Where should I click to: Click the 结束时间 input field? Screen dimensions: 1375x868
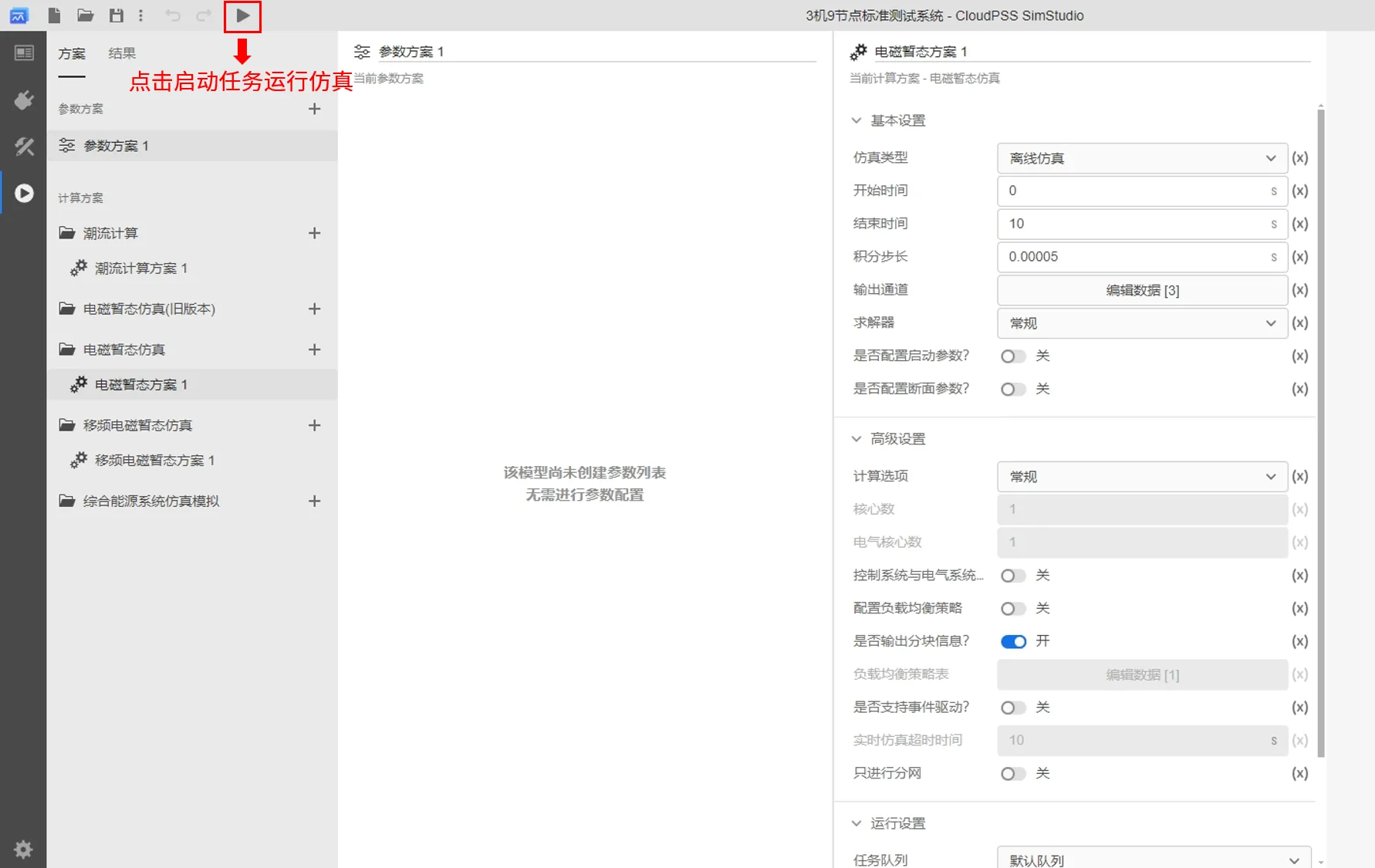(x=1142, y=224)
